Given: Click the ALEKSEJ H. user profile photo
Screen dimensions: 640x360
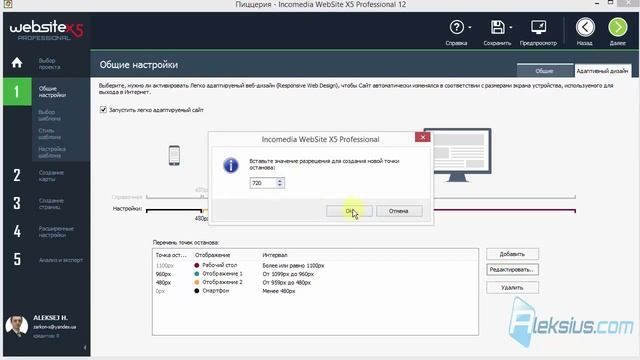Looking at the screenshot, I should (17, 326).
